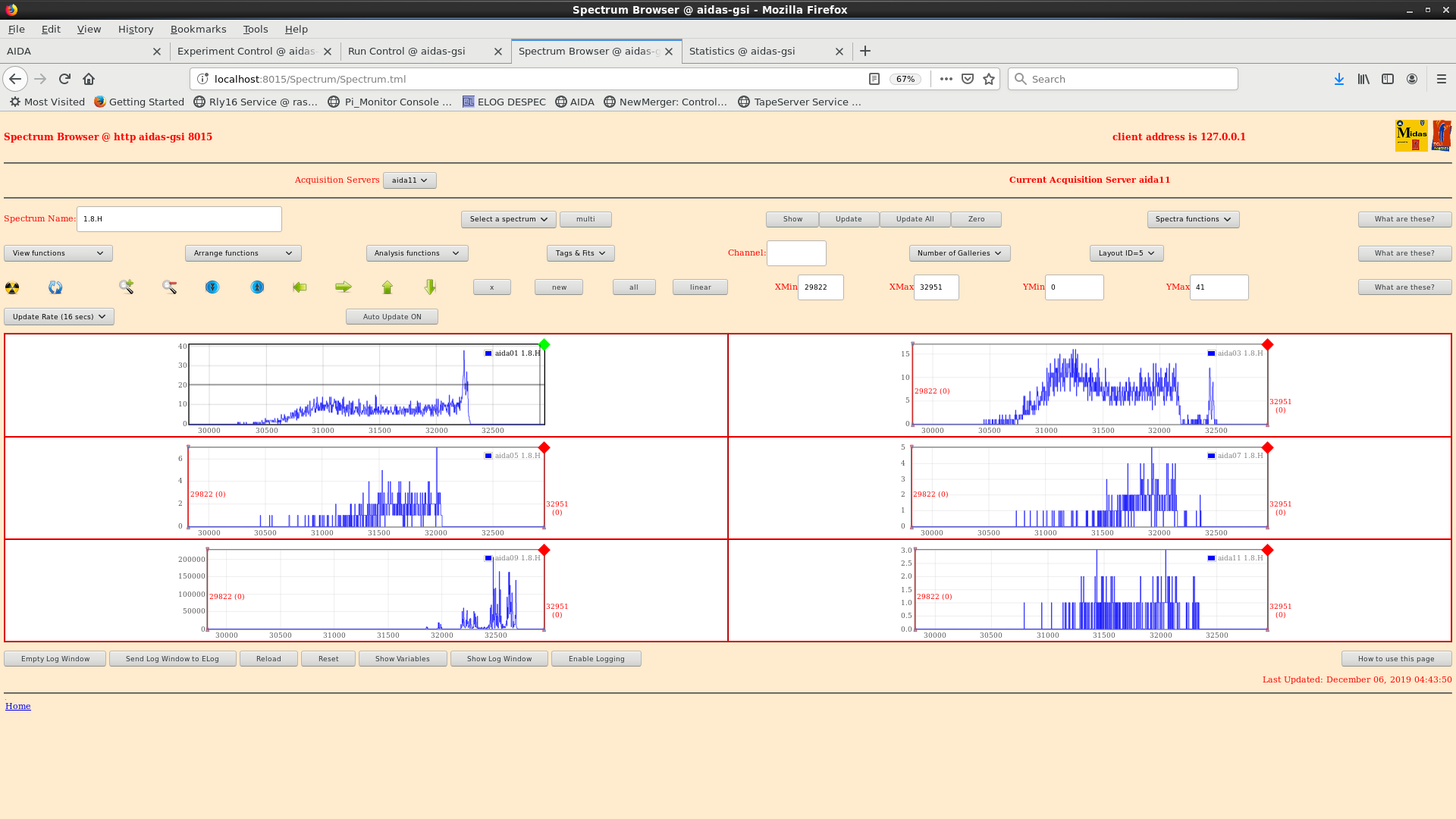
Task: Expand Spectra functions dropdown
Action: (x=1193, y=219)
